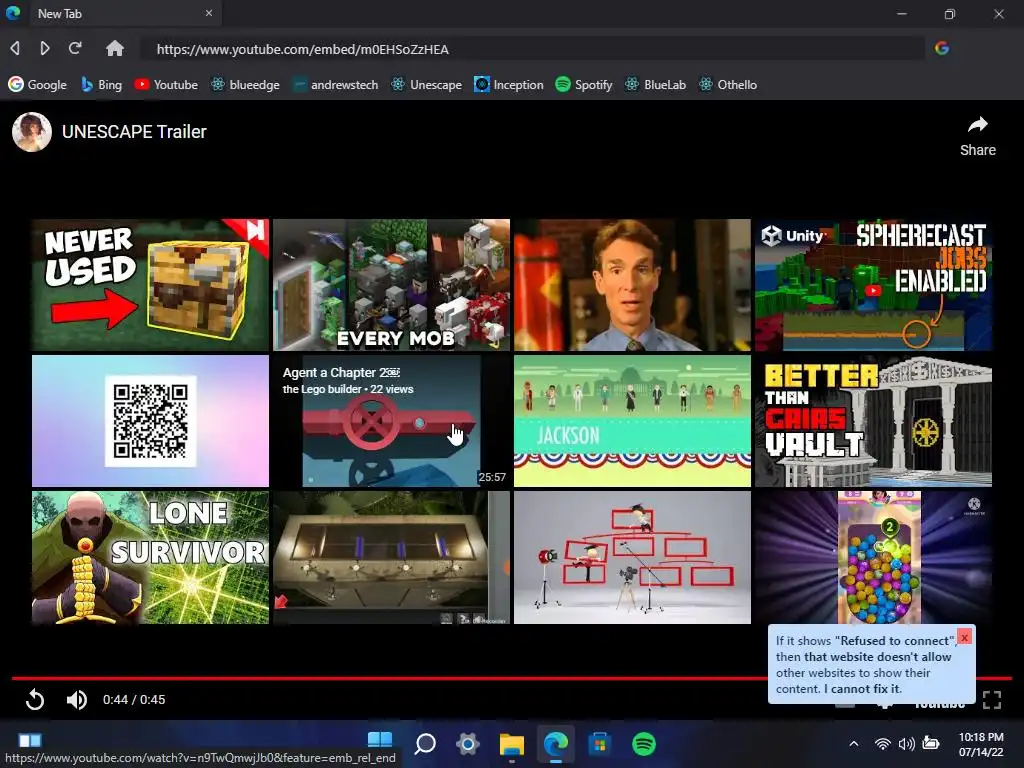1024x768 pixels.
Task: Dismiss the Refused to connect tooltip
Action: click(964, 637)
